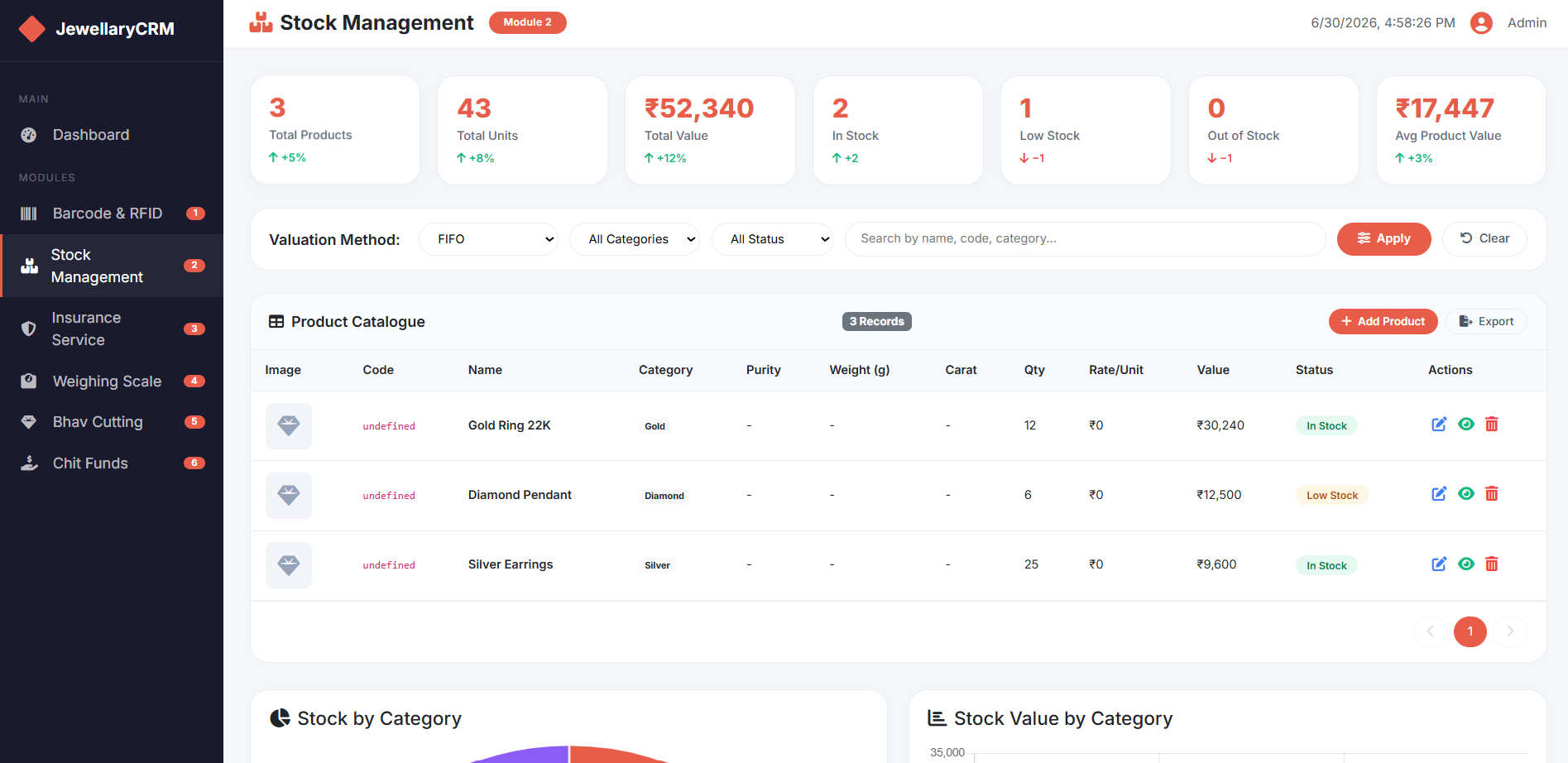Click the Out of Stock stat card

[x=1273, y=130]
